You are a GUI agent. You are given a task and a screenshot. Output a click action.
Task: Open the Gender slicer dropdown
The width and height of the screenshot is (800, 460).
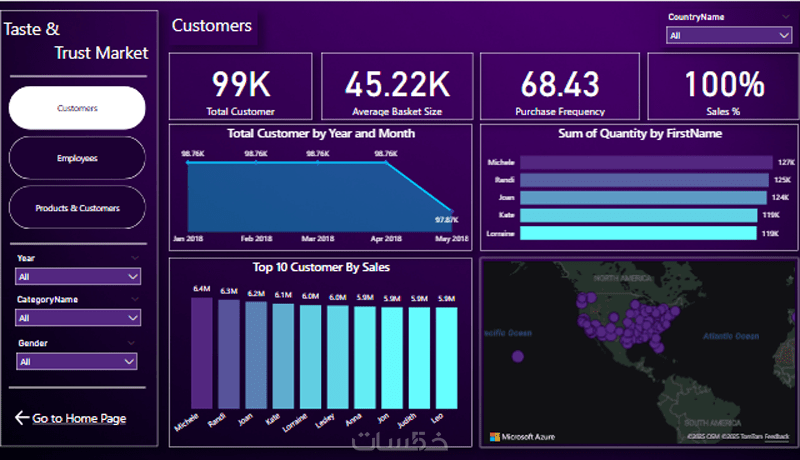pos(77,362)
